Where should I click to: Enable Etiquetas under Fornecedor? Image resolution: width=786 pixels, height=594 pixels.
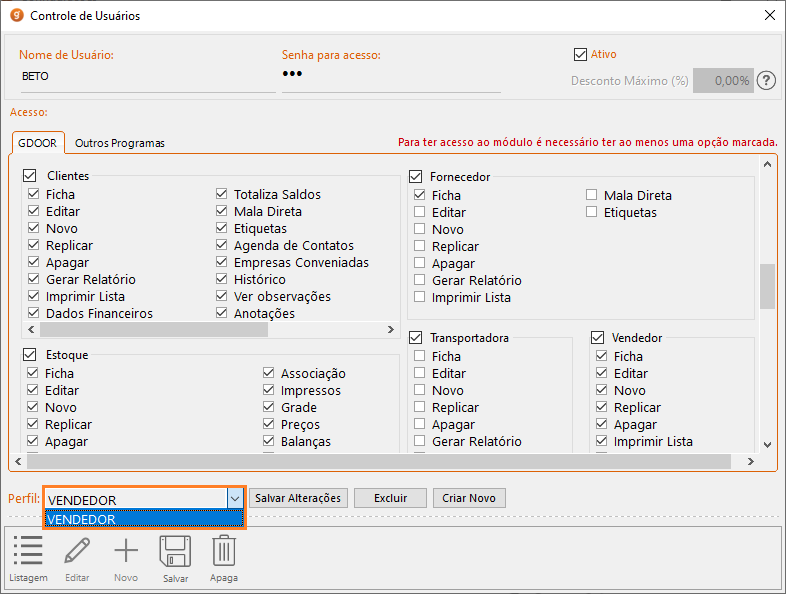(x=592, y=212)
